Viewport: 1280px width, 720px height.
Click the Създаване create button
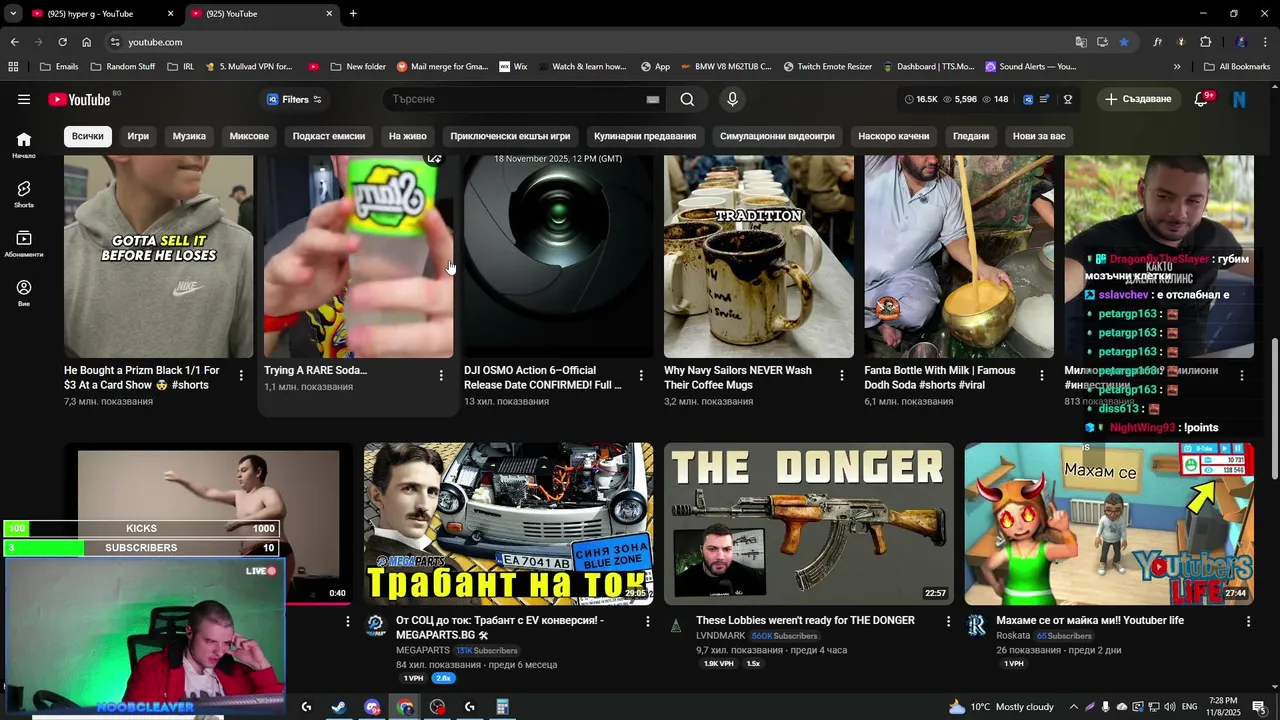pos(1138,99)
